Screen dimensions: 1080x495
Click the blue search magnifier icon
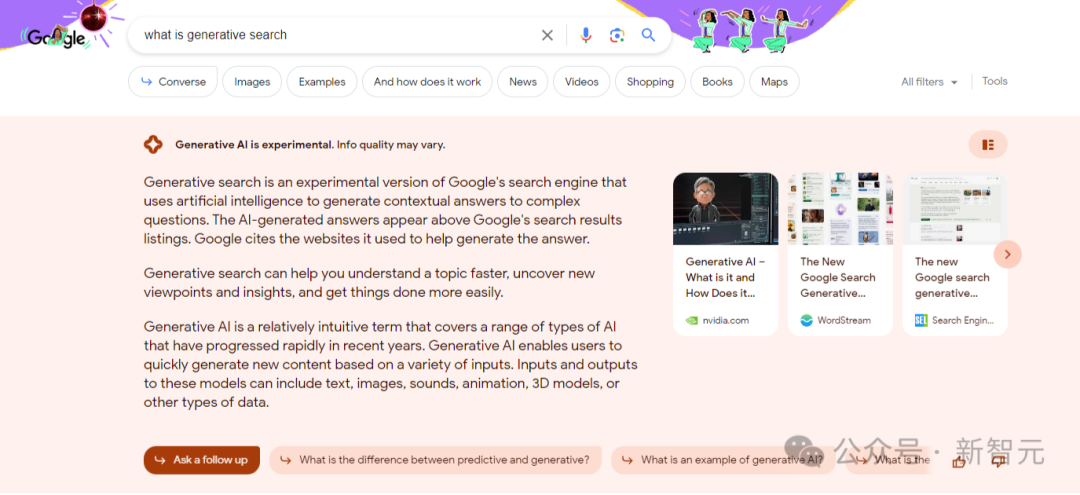(x=648, y=35)
